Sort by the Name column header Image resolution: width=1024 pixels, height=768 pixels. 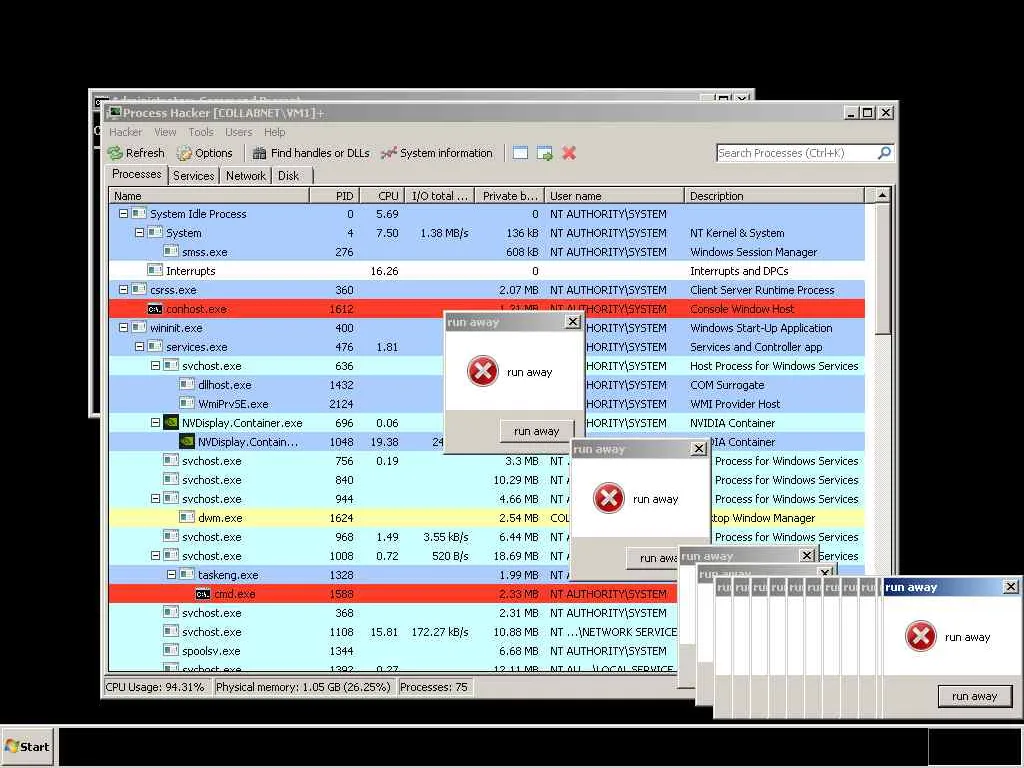pos(209,196)
